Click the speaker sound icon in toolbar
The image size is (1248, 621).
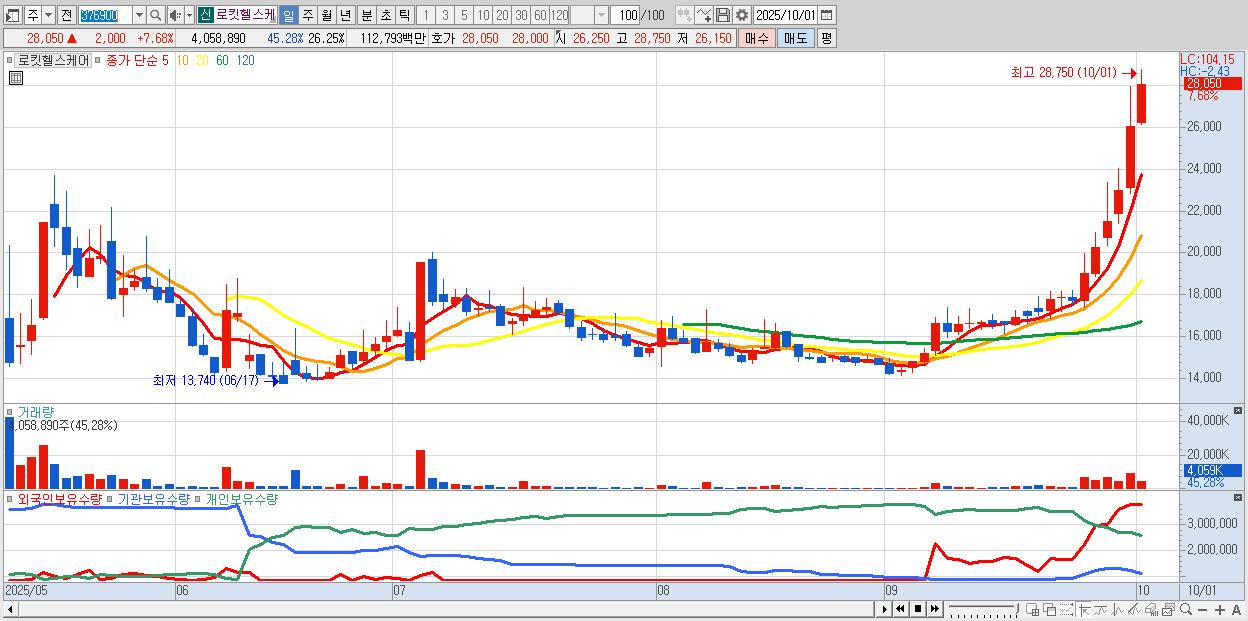(174, 15)
